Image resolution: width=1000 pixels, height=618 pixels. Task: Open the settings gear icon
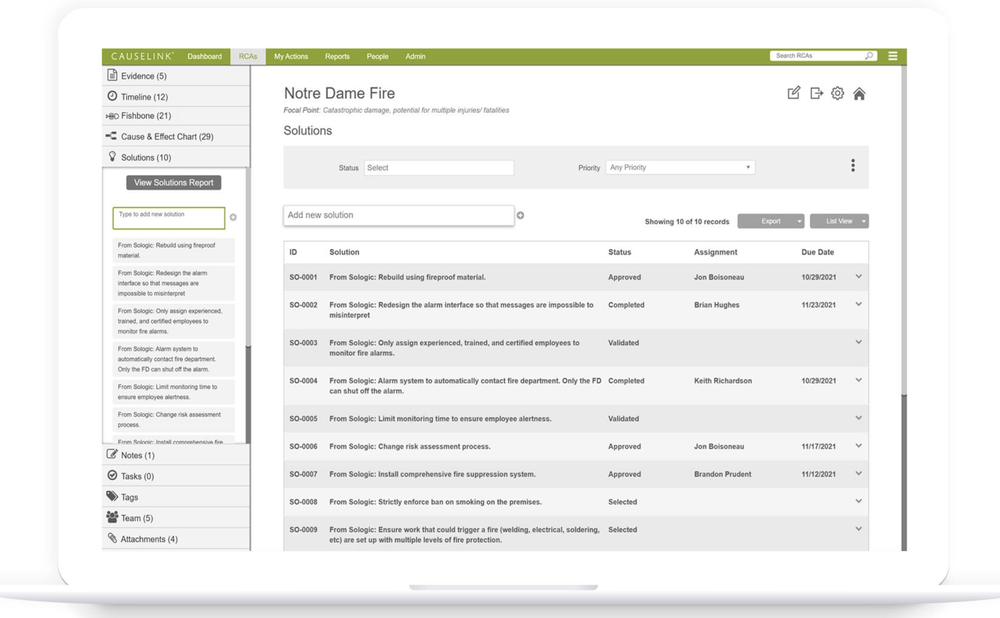(837, 93)
